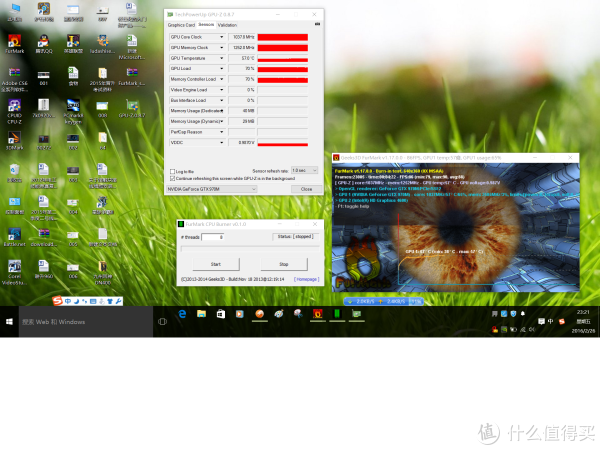Open Sogou input skin shirt icon

coord(110,301)
